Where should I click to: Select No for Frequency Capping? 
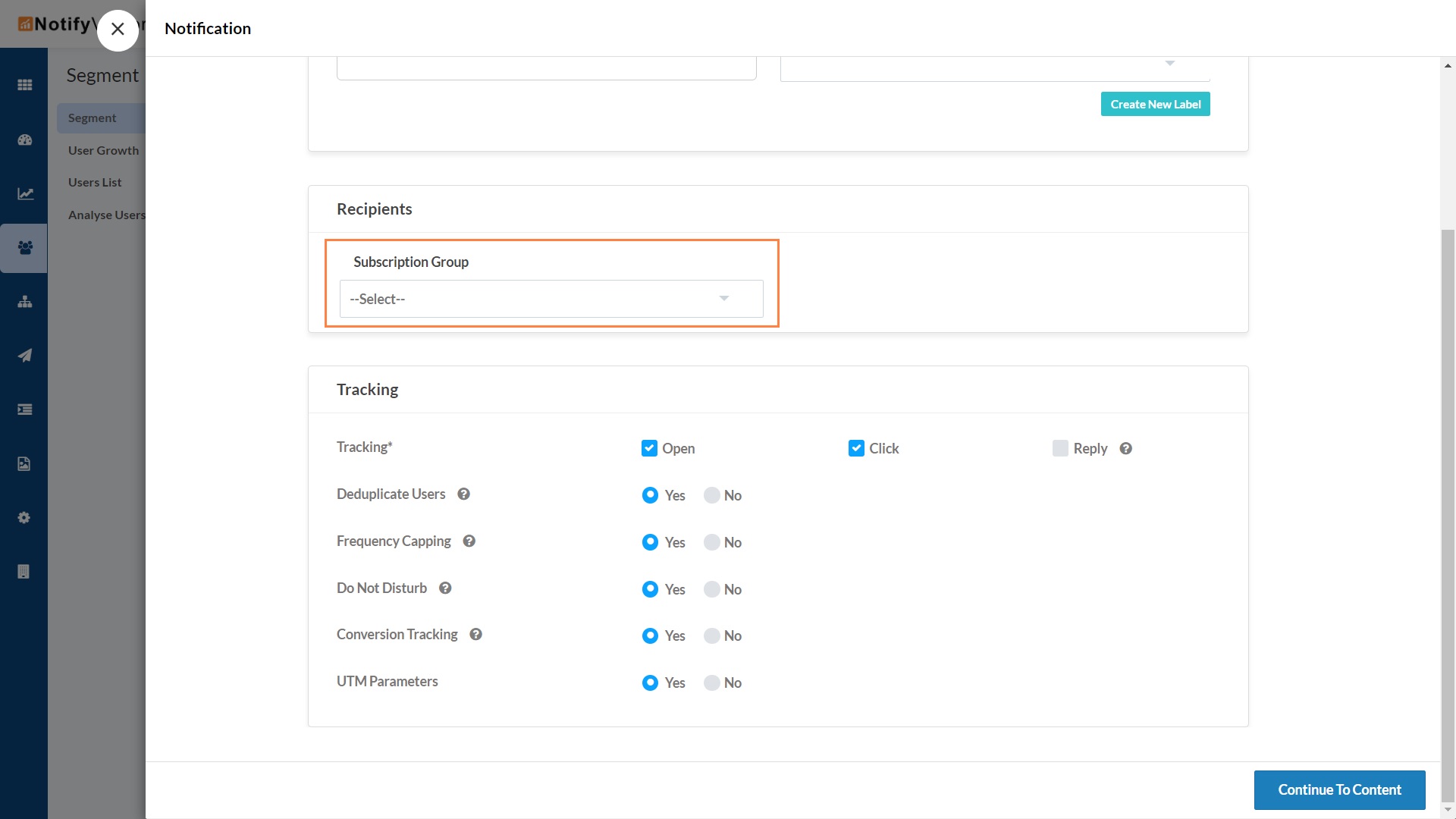coord(711,542)
